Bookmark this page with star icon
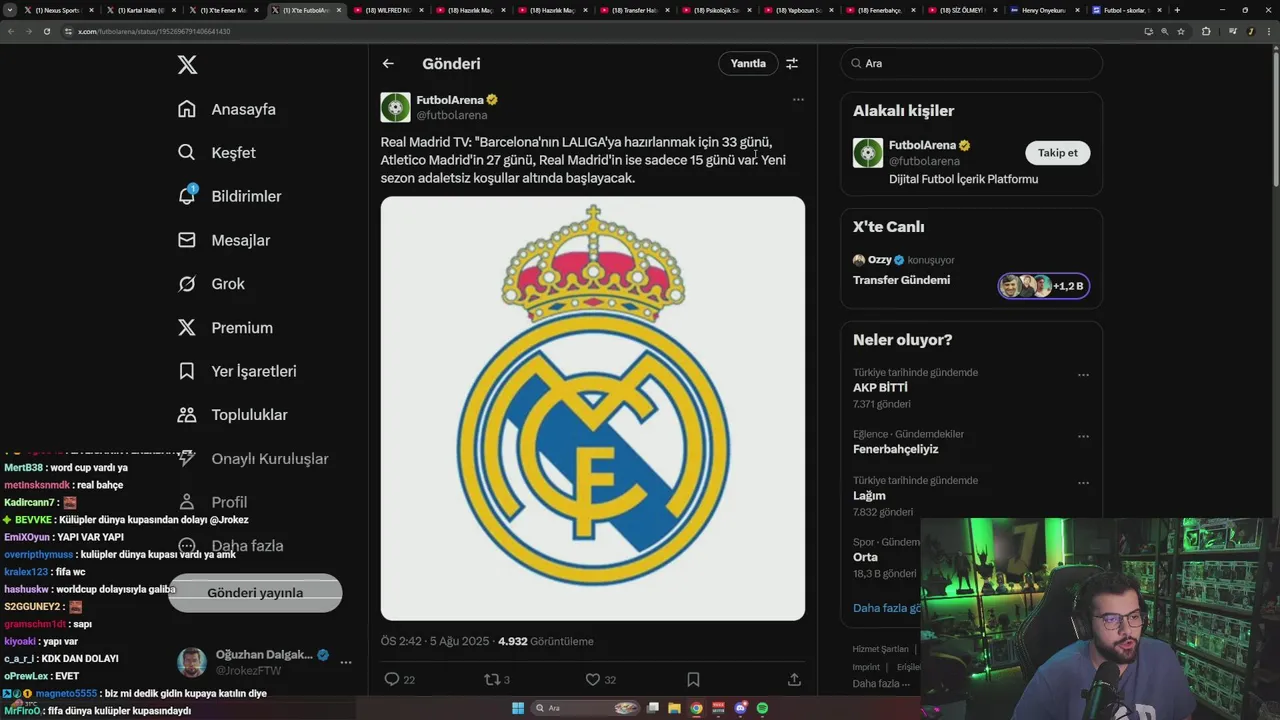This screenshot has height=720, width=1280. (x=1181, y=31)
